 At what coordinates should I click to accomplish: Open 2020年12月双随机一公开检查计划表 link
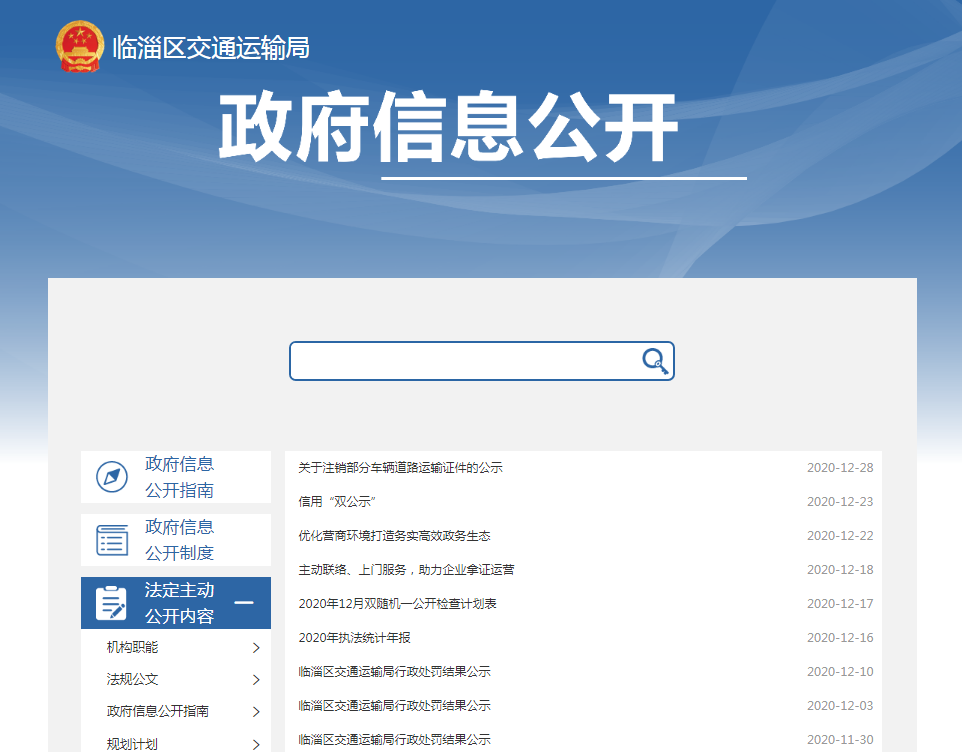pyautogui.click(x=397, y=604)
